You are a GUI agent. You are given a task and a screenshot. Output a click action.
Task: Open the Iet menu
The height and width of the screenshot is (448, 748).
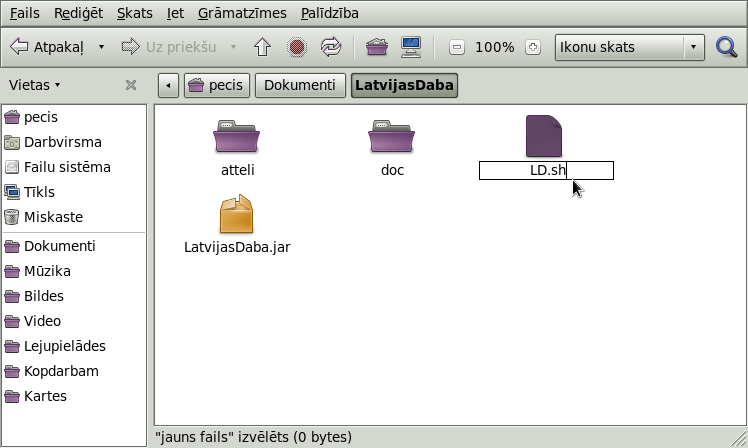coord(175,13)
